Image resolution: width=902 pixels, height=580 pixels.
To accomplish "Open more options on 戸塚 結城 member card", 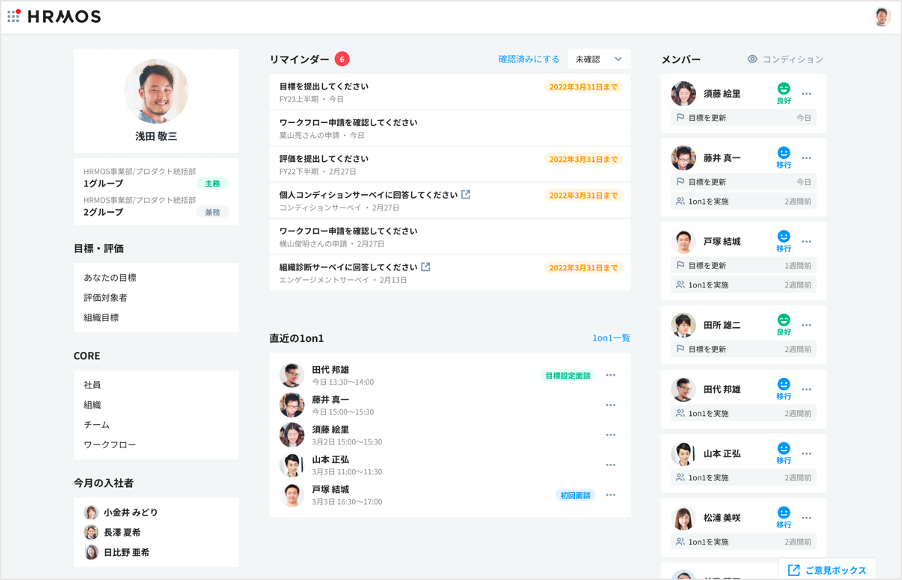I will click(806, 242).
